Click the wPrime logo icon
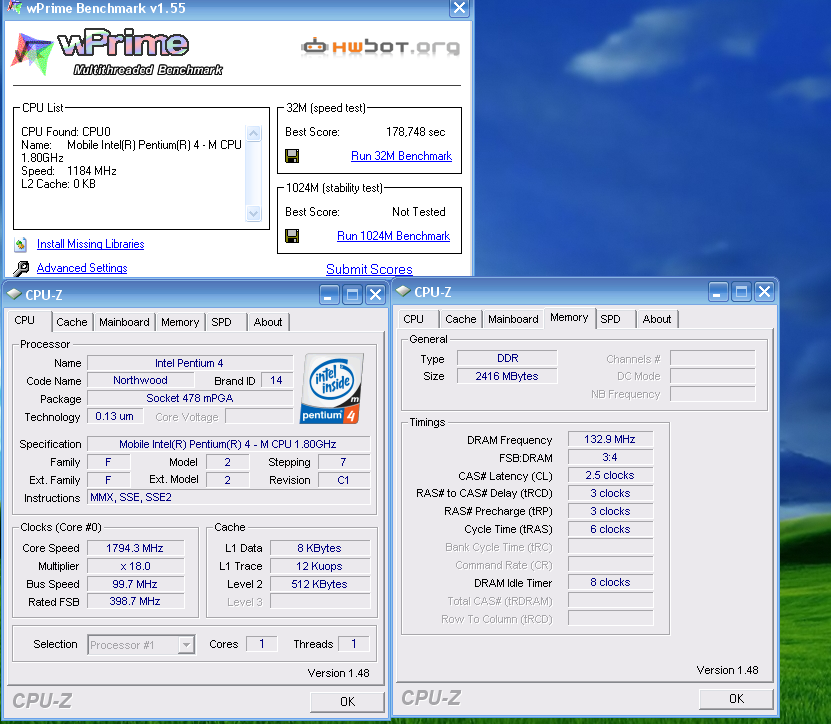Viewport: 831px width, 724px height. point(32,54)
